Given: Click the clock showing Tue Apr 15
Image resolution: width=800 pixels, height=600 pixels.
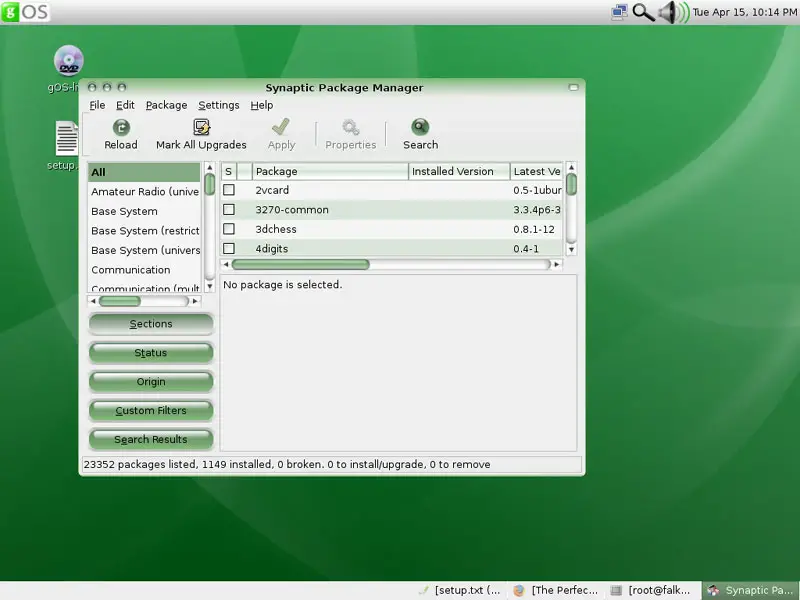Looking at the screenshot, I should click(744, 12).
